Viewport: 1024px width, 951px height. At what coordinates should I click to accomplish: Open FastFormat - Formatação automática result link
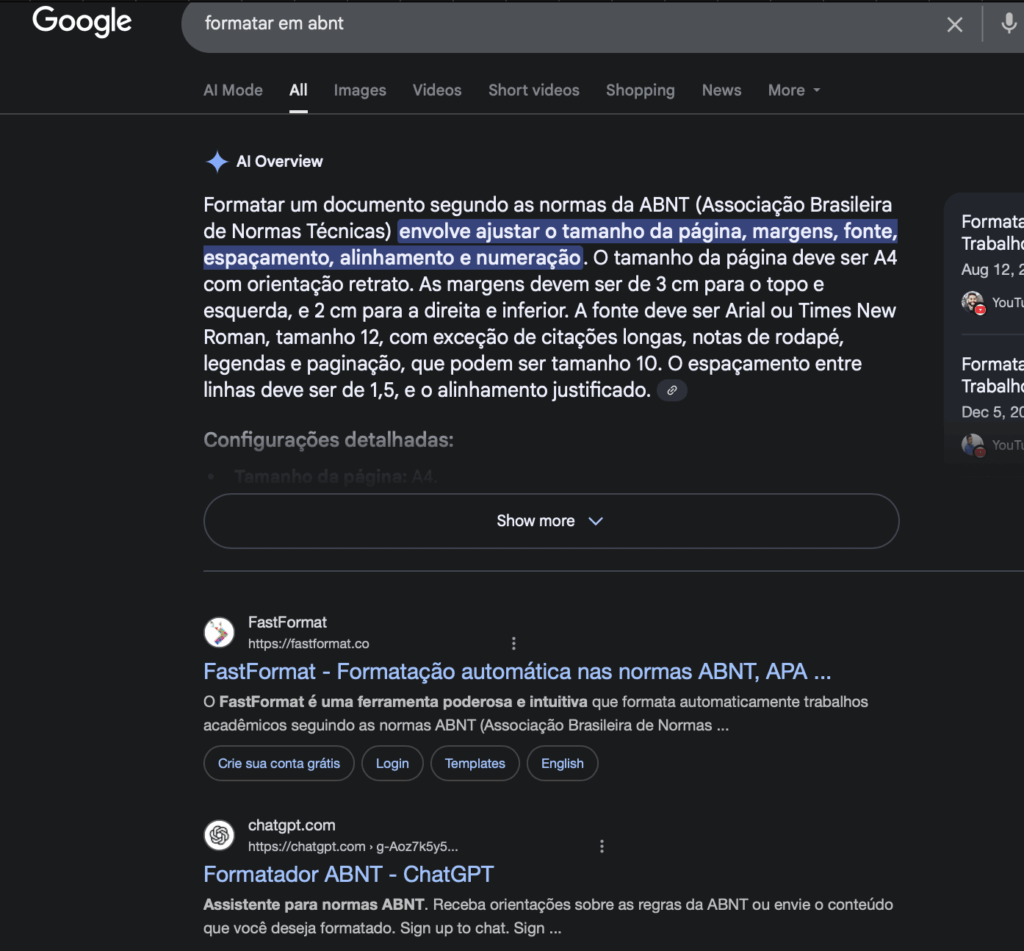pos(517,671)
